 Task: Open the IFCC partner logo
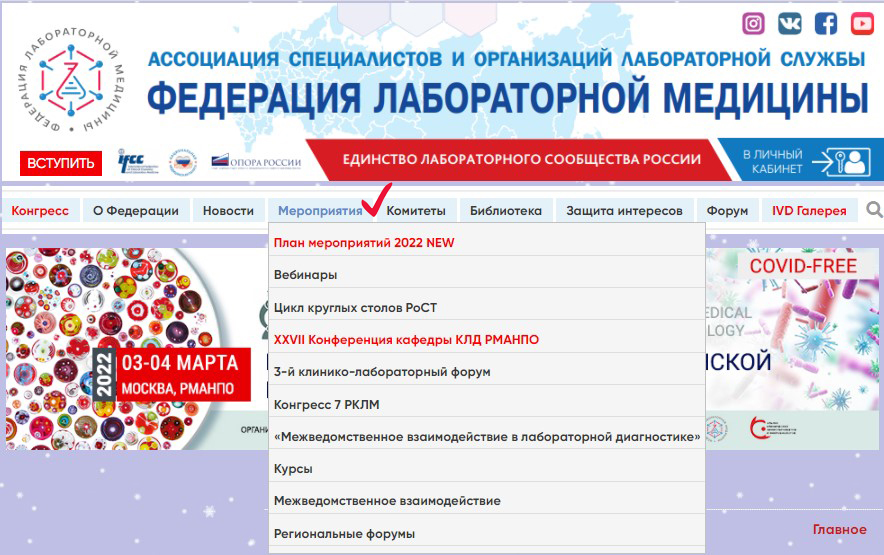click(137, 162)
